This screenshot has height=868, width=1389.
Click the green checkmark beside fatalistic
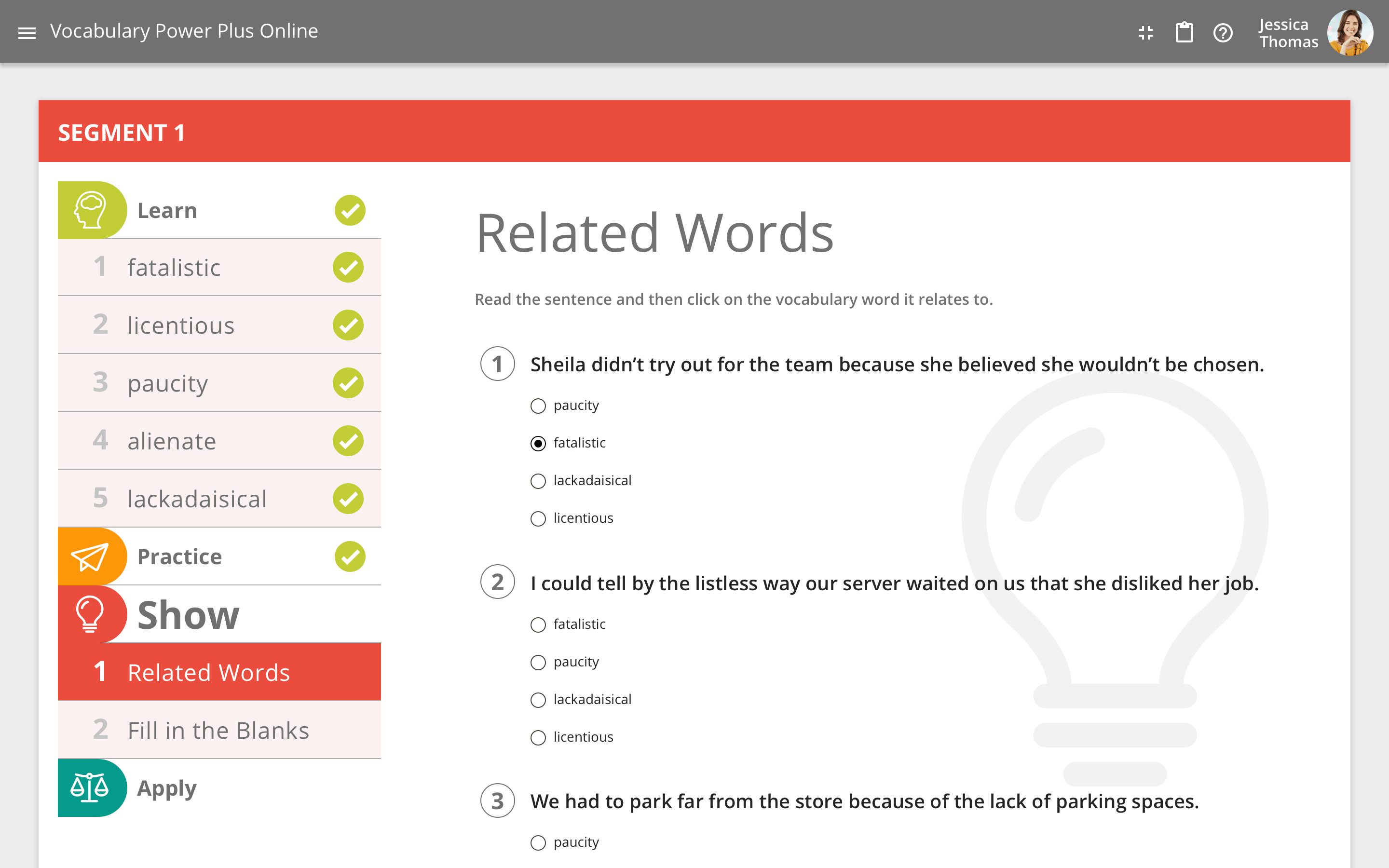tap(349, 267)
